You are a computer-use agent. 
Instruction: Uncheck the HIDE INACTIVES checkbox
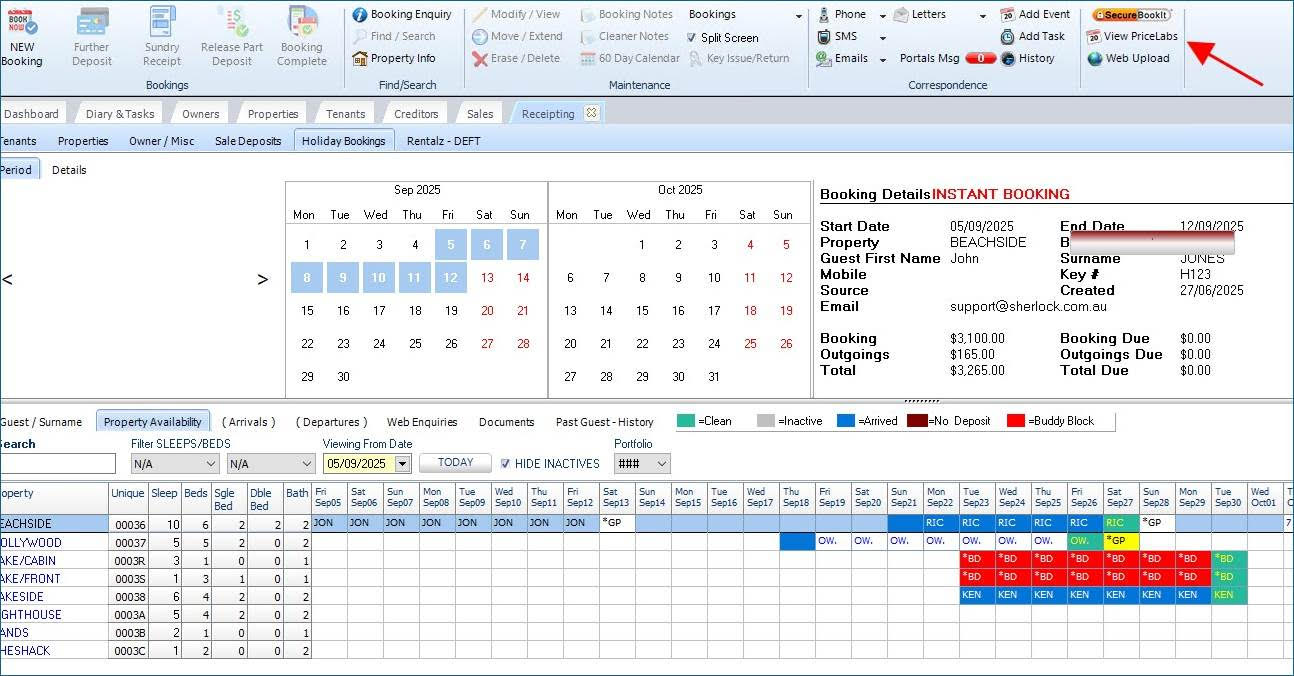pyautogui.click(x=505, y=464)
